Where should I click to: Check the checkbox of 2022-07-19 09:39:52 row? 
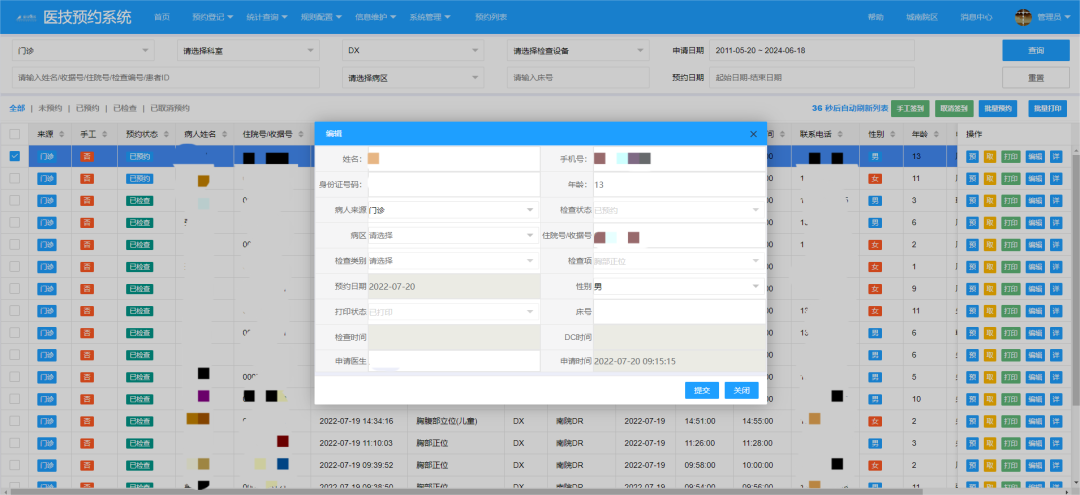(x=14, y=465)
